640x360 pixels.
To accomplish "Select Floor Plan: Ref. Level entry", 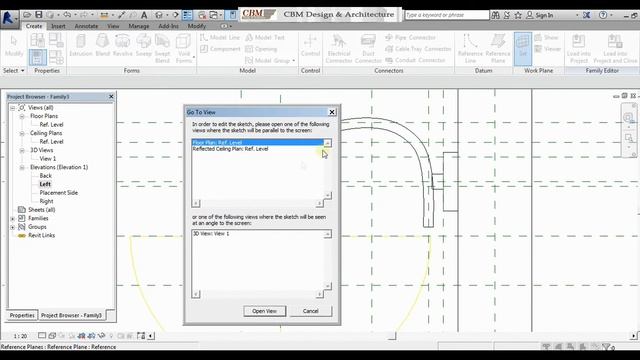I will [x=258, y=142].
